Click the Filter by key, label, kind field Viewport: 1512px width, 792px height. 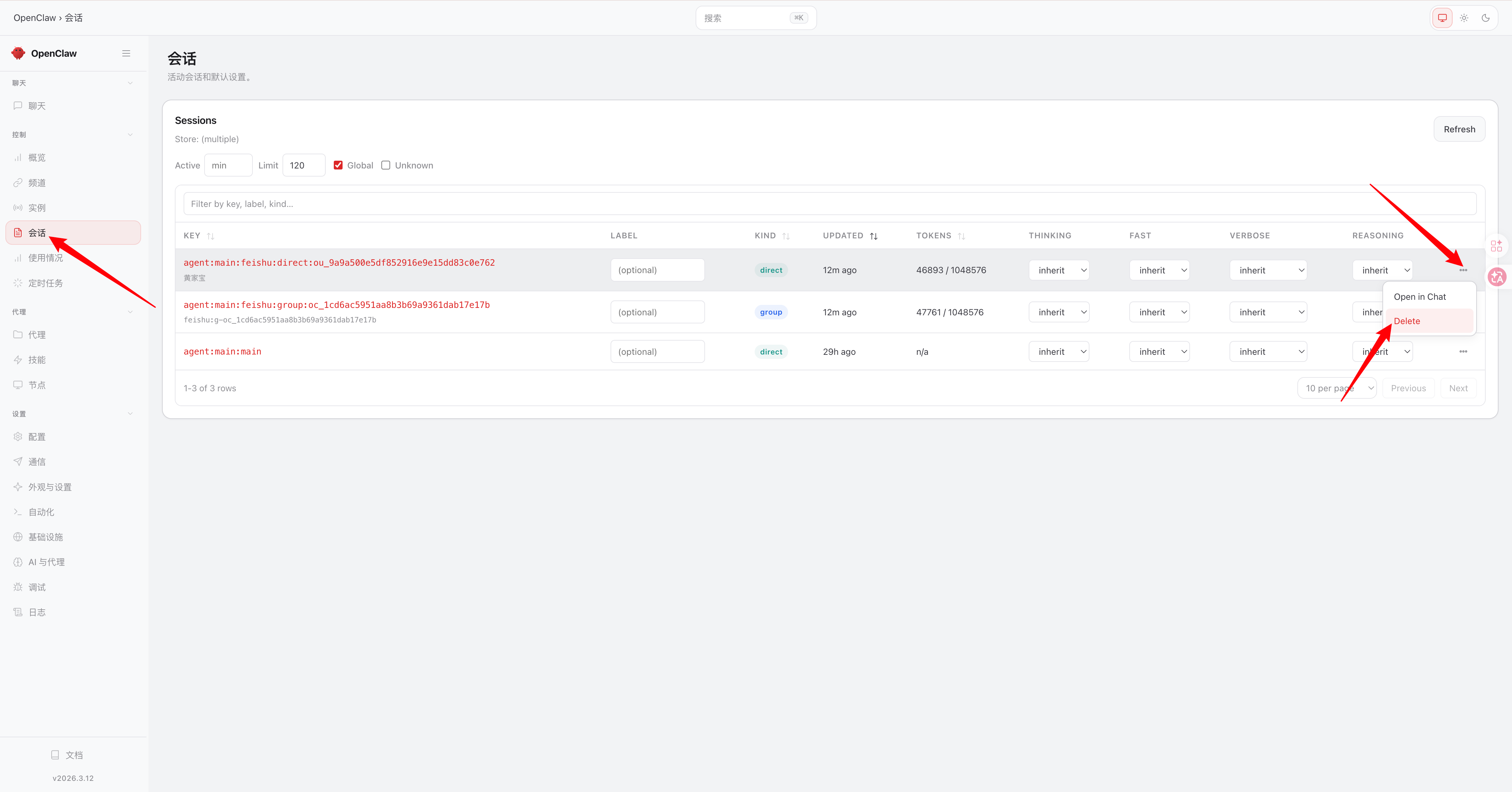pyautogui.click(x=830, y=204)
